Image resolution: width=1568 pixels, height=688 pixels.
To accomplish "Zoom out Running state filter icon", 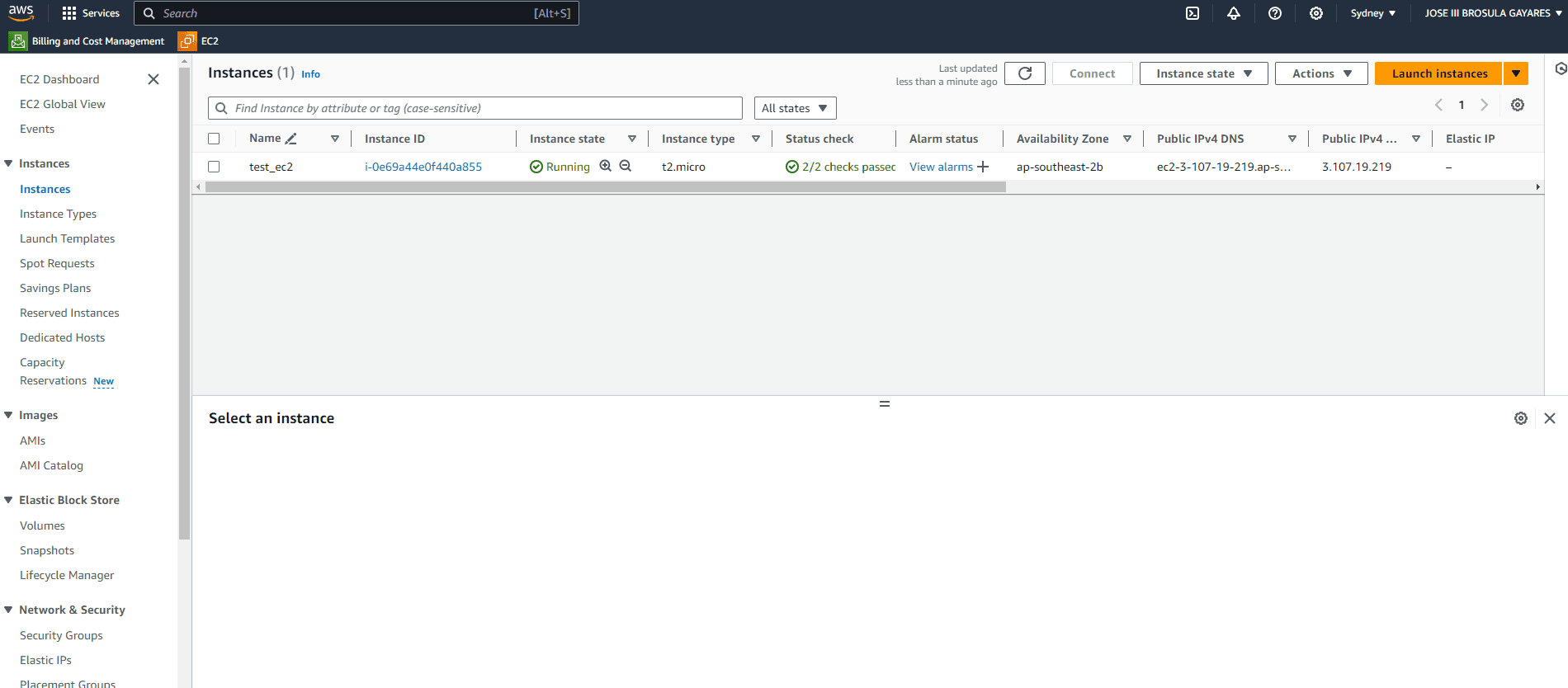I will click(x=626, y=166).
